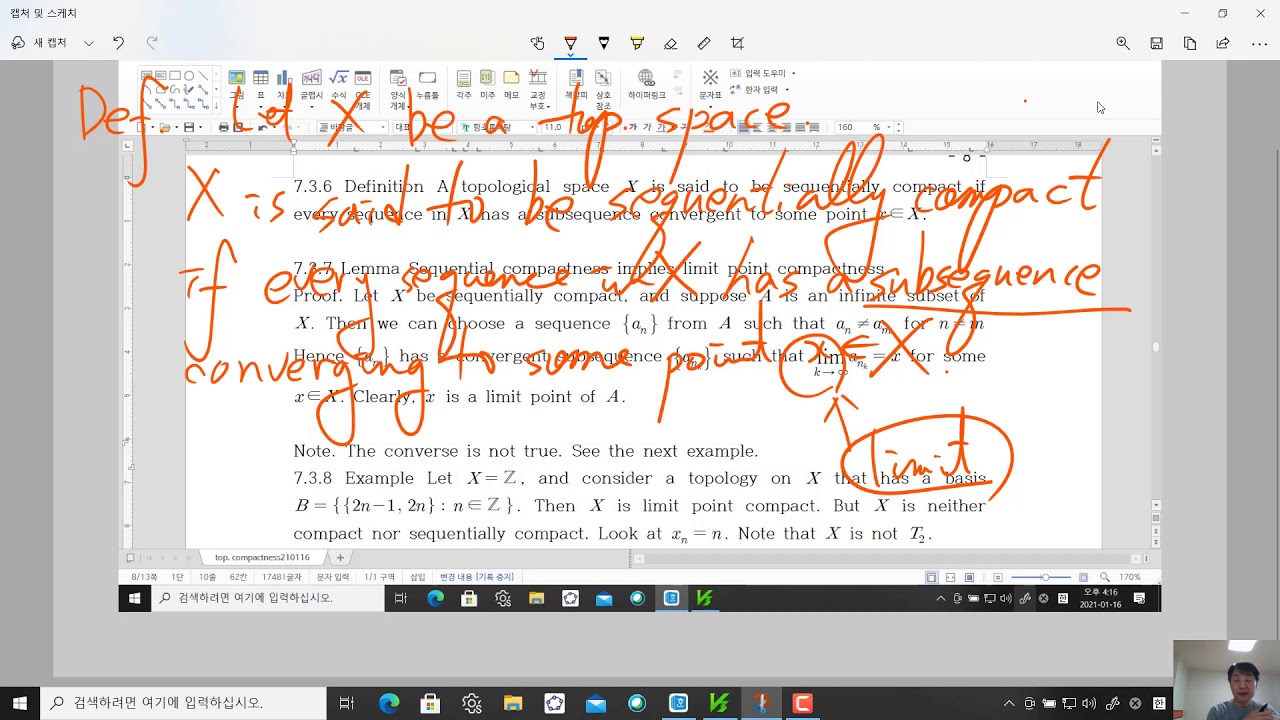
Task: Click the zoom magnifier icon
Action: pos(1123,43)
